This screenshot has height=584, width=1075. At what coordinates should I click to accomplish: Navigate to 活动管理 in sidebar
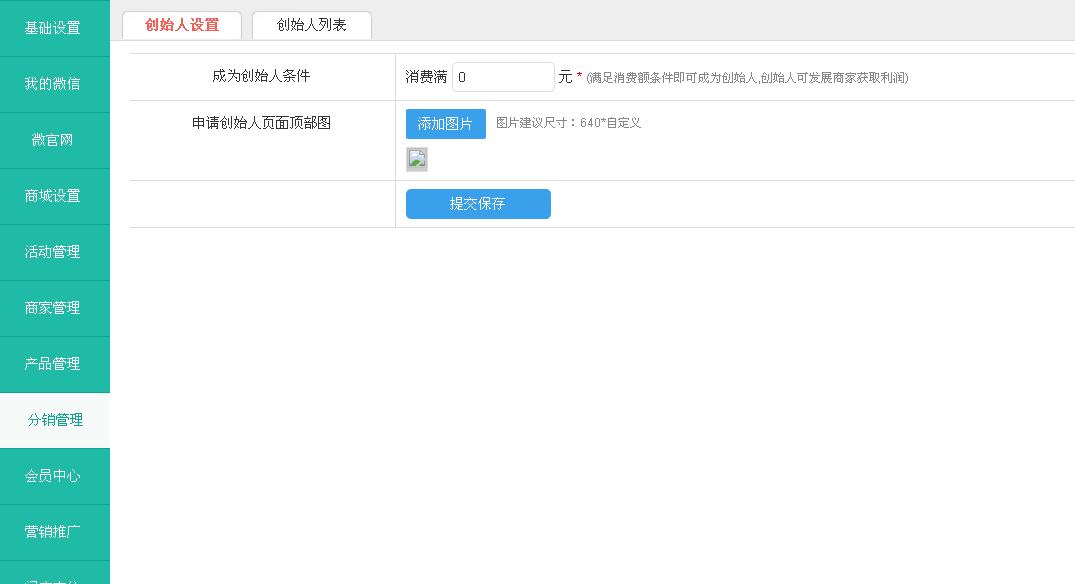(x=53, y=252)
